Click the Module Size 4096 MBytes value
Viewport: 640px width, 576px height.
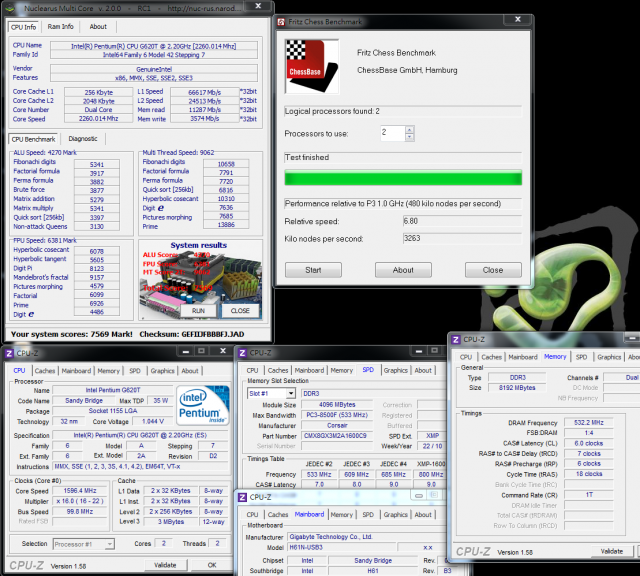338,405
